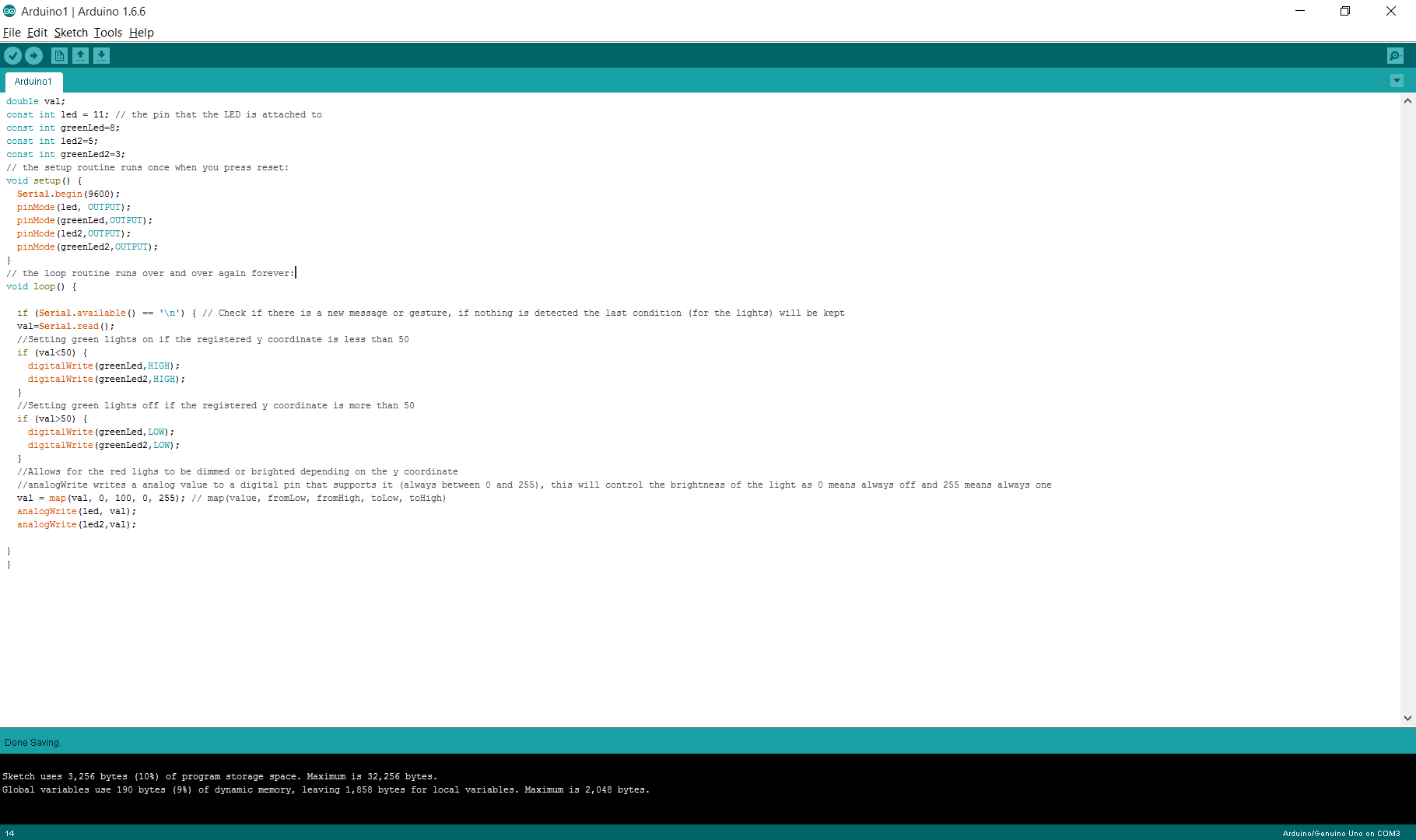Click the line 'const int greenLed2=3;'
The height and width of the screenshot is (840, 1416).
click(66, 154)
